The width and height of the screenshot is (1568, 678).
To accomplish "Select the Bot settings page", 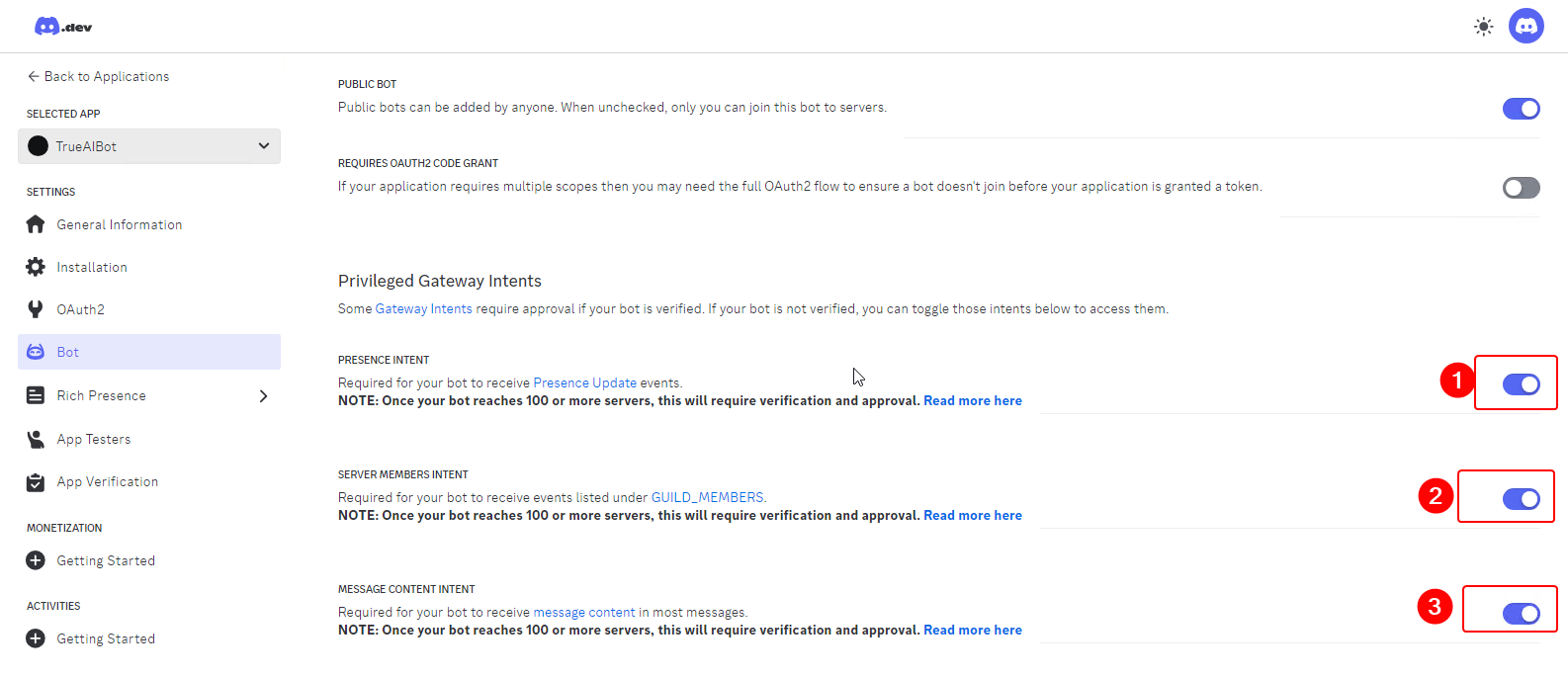I will pos(149,352).
